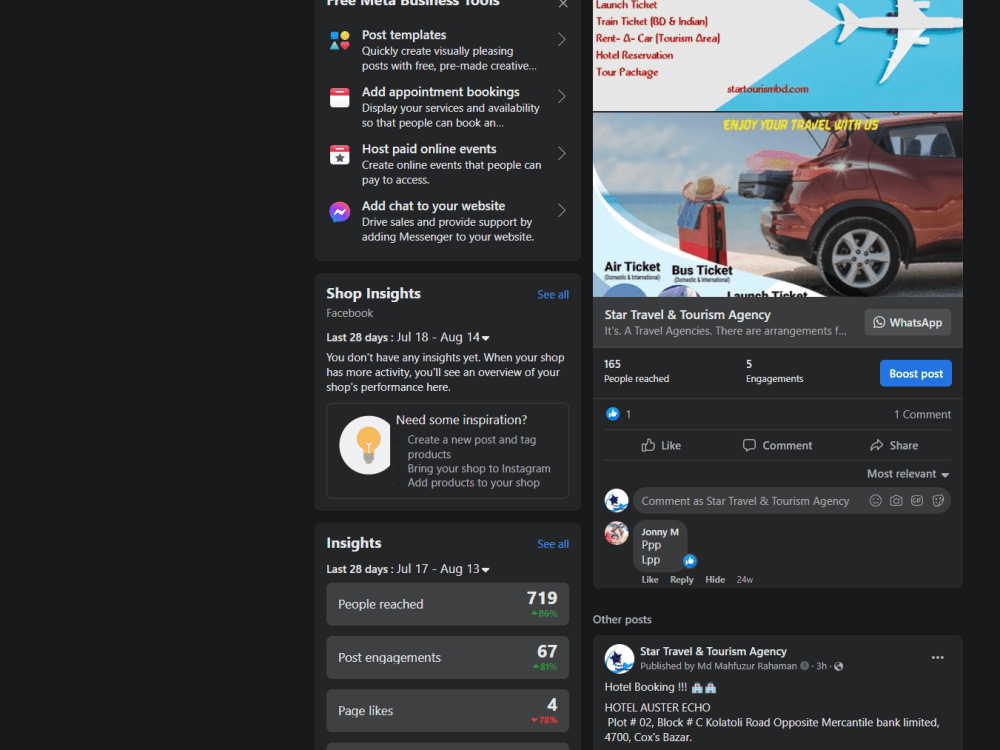Open Insights date range Jul 17 - Aug 13
The image size is (1000, 750).
[443, 569]
